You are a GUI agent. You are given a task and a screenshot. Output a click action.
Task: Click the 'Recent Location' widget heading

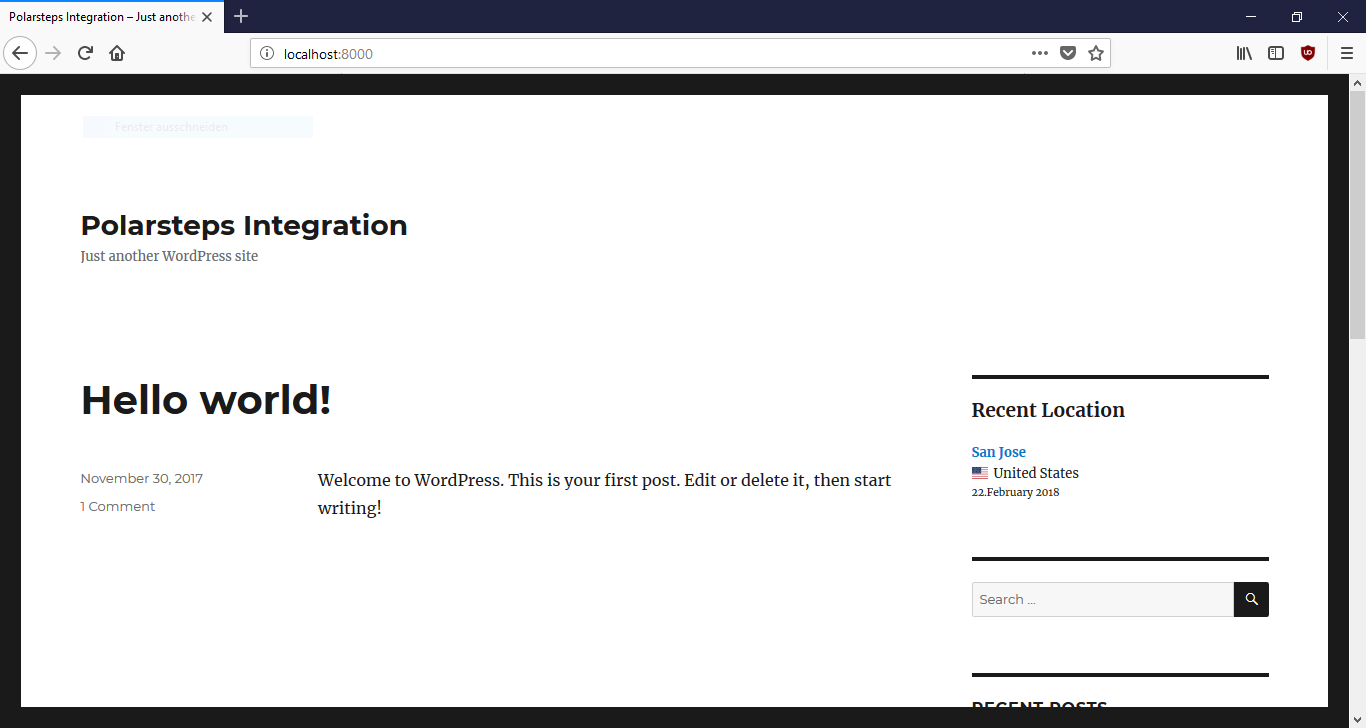click(x=1048, y=410)
